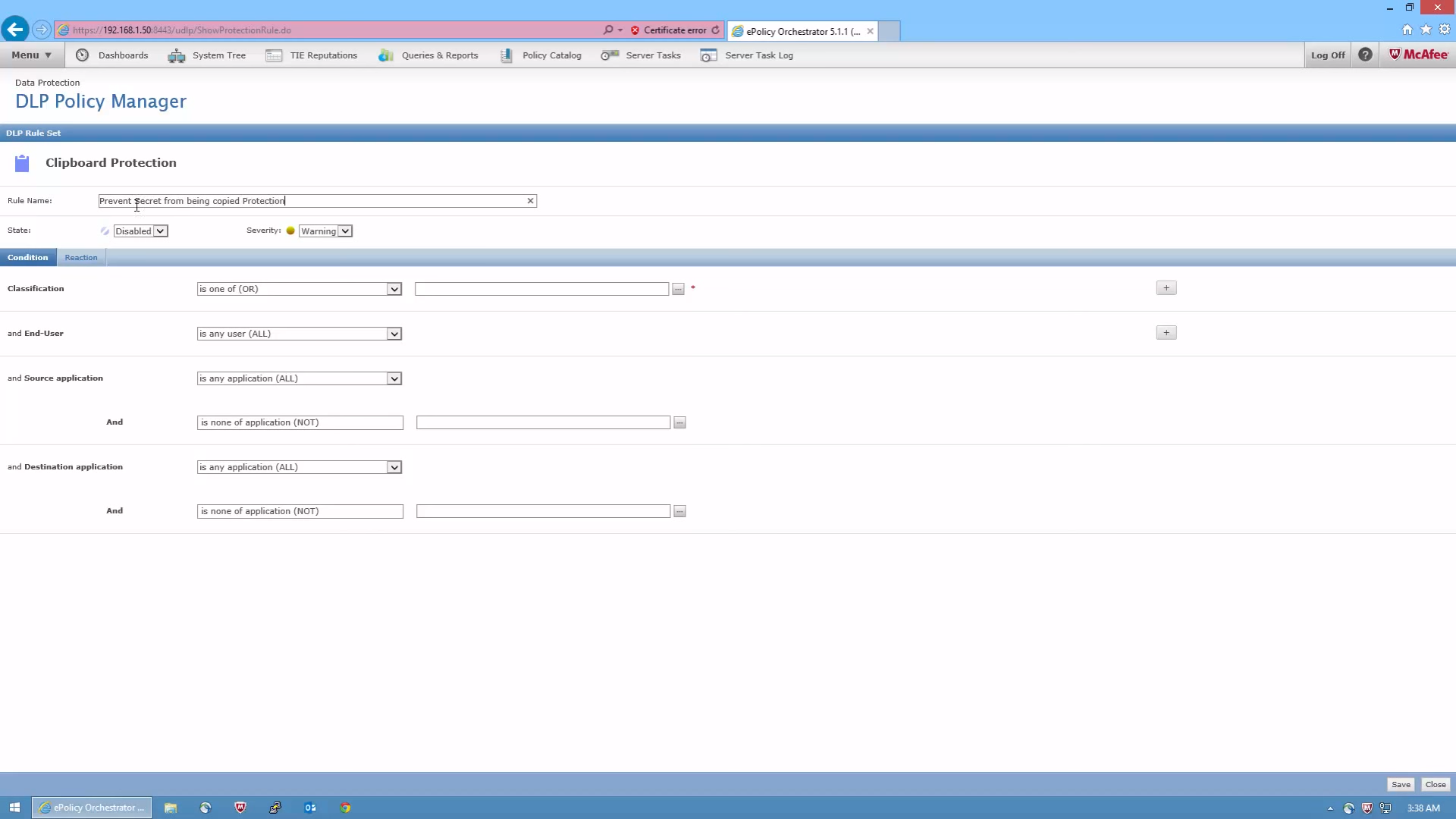Click the Queries & Reports icon
The width and height of the screenshot is (1456, 819).
click(x=386, y=55)
